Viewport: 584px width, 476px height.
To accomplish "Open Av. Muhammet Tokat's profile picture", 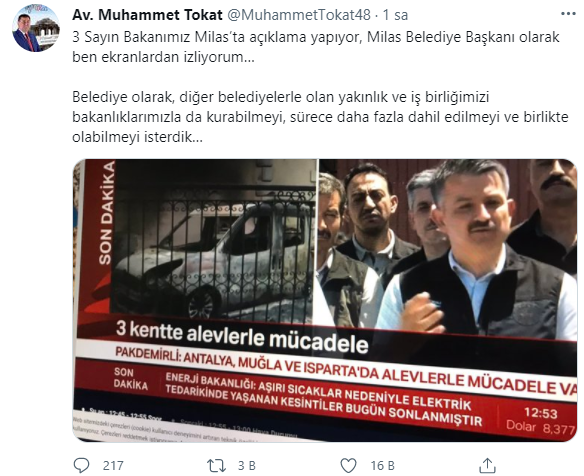I will [x=36, y=28].
